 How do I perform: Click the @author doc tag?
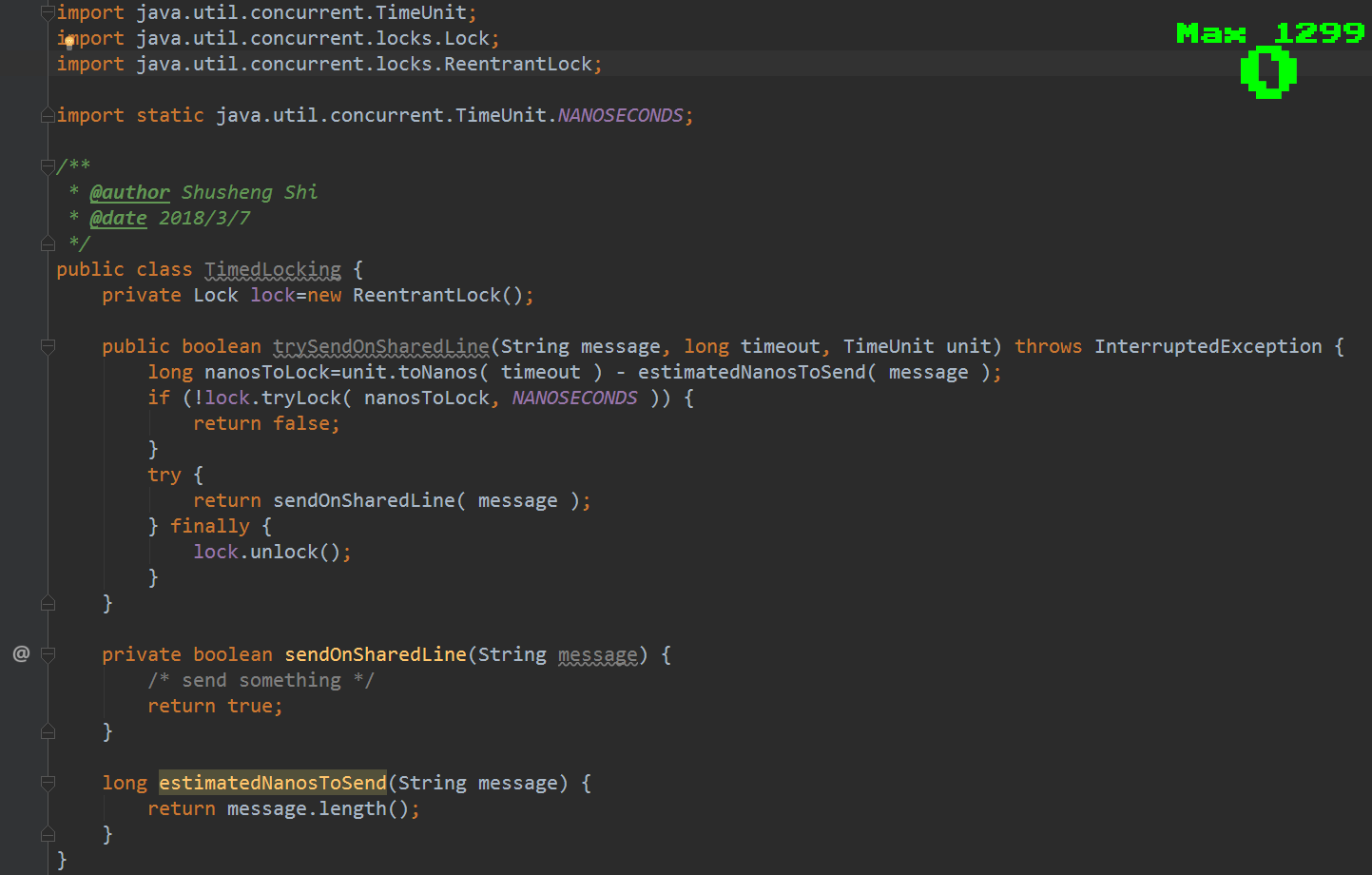coord(129,192)
